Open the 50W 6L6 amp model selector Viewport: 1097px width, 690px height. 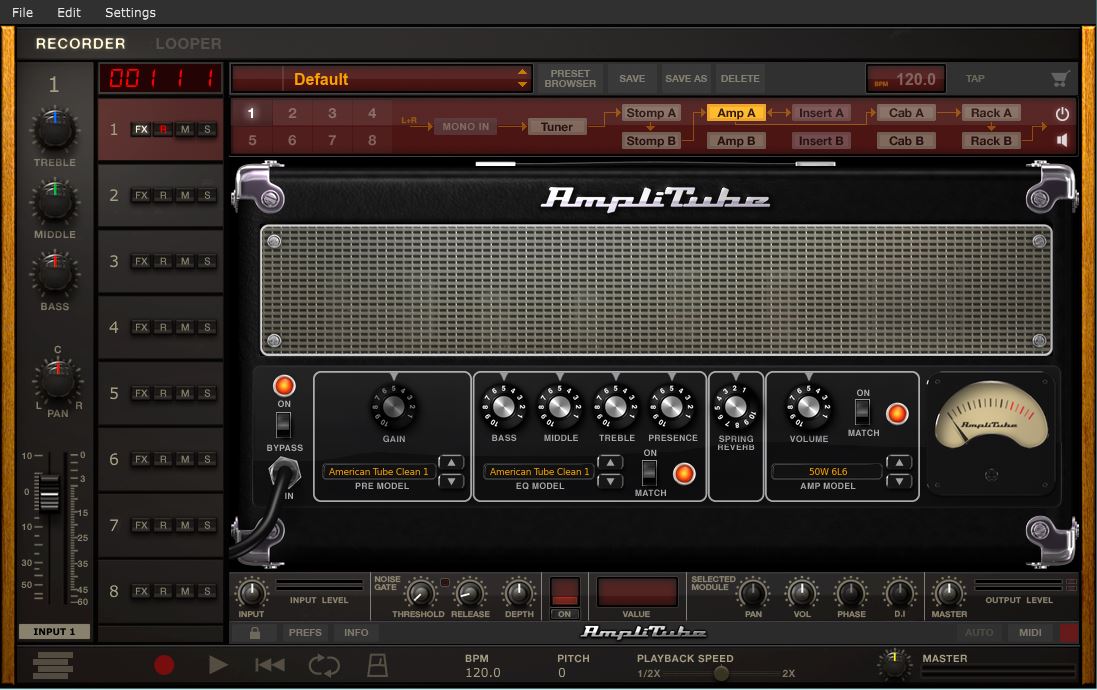click(827, 472)
